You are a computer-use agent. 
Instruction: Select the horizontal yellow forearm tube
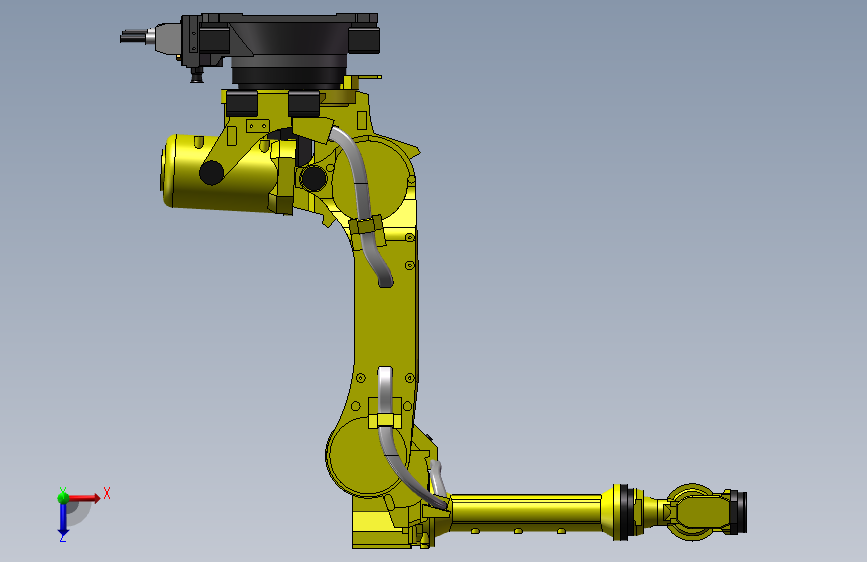(x=525, y=513)
